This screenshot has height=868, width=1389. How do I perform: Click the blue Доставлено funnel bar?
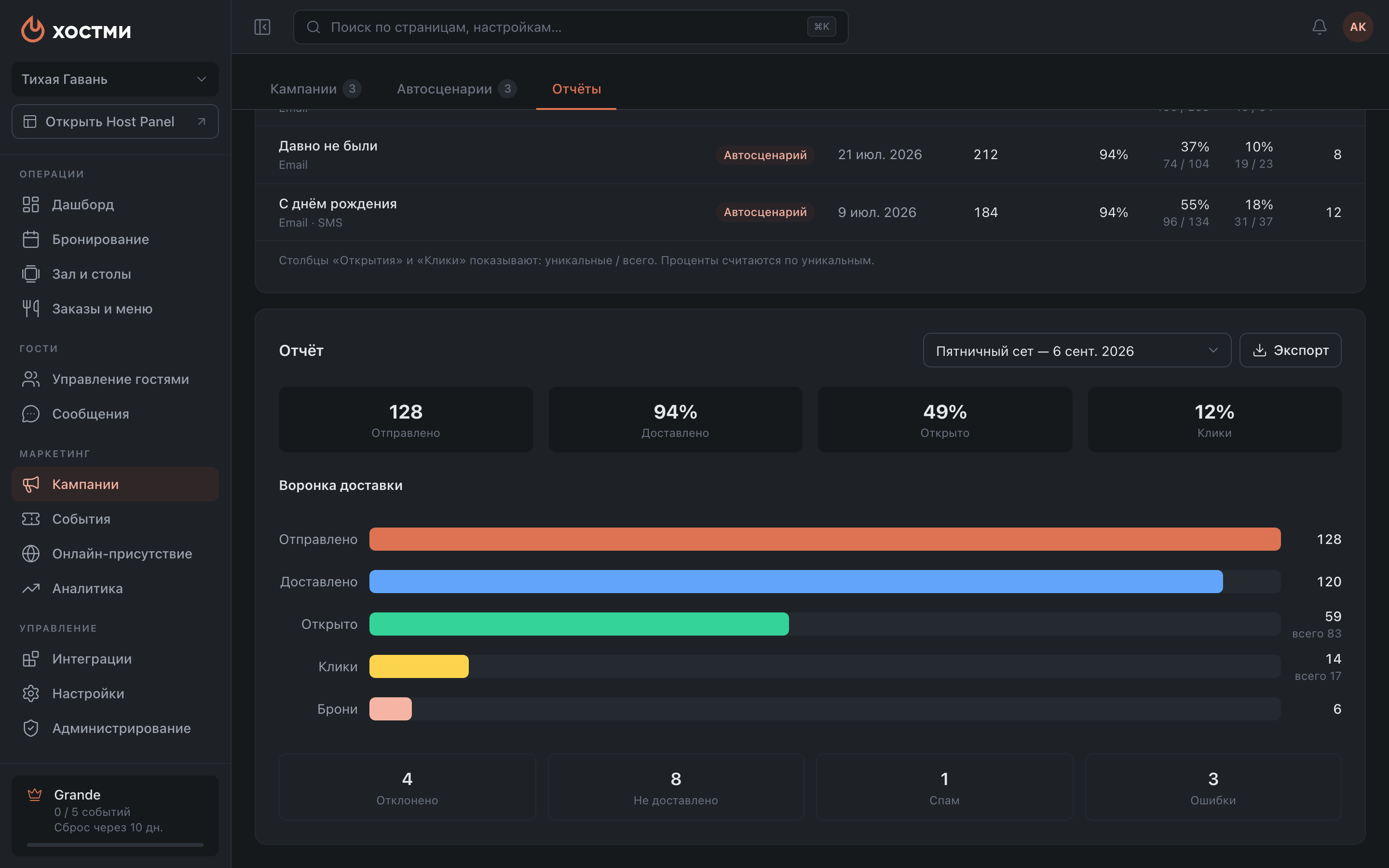[x=796, y=582]
